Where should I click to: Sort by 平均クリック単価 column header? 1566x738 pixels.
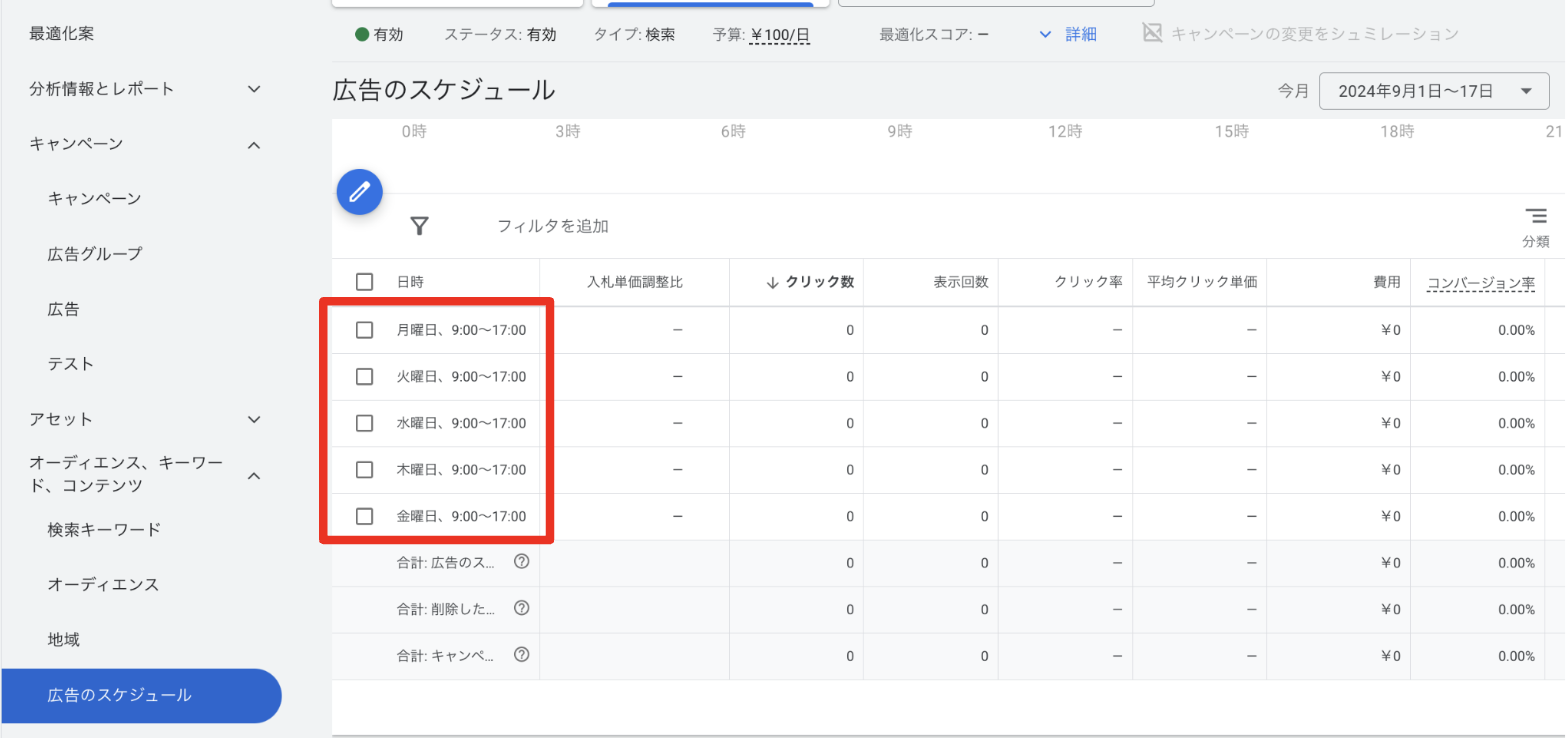click(x=1202, y=282)
